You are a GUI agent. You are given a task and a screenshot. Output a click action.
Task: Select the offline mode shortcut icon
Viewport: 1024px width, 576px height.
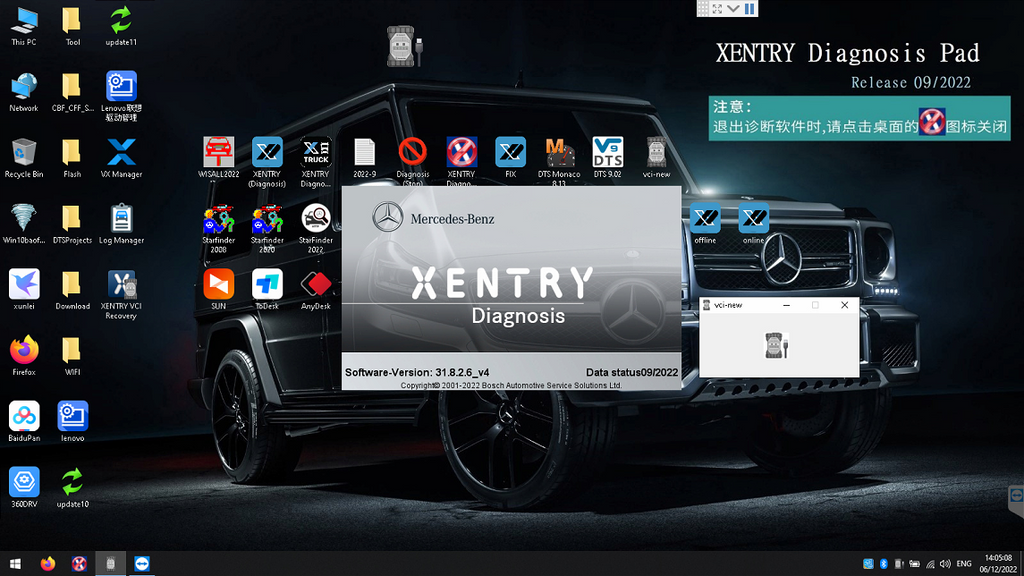(705, 219)
